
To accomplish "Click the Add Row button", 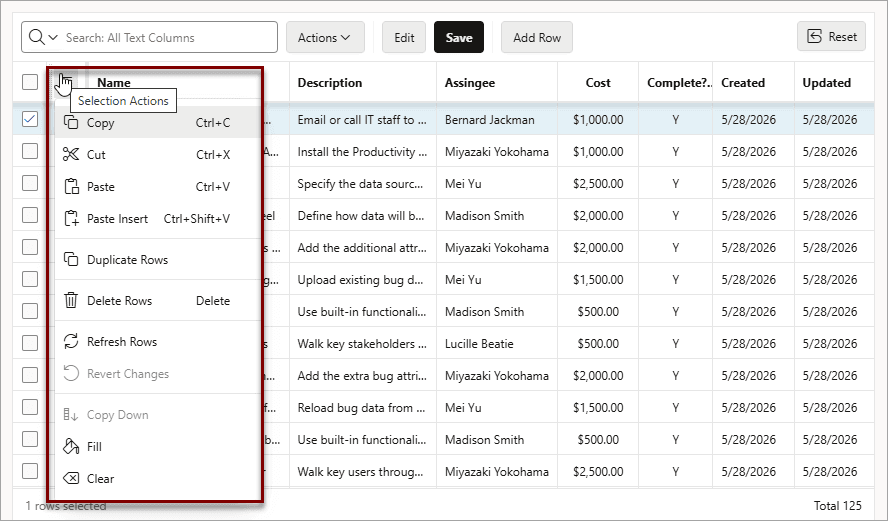I will 537,37.
